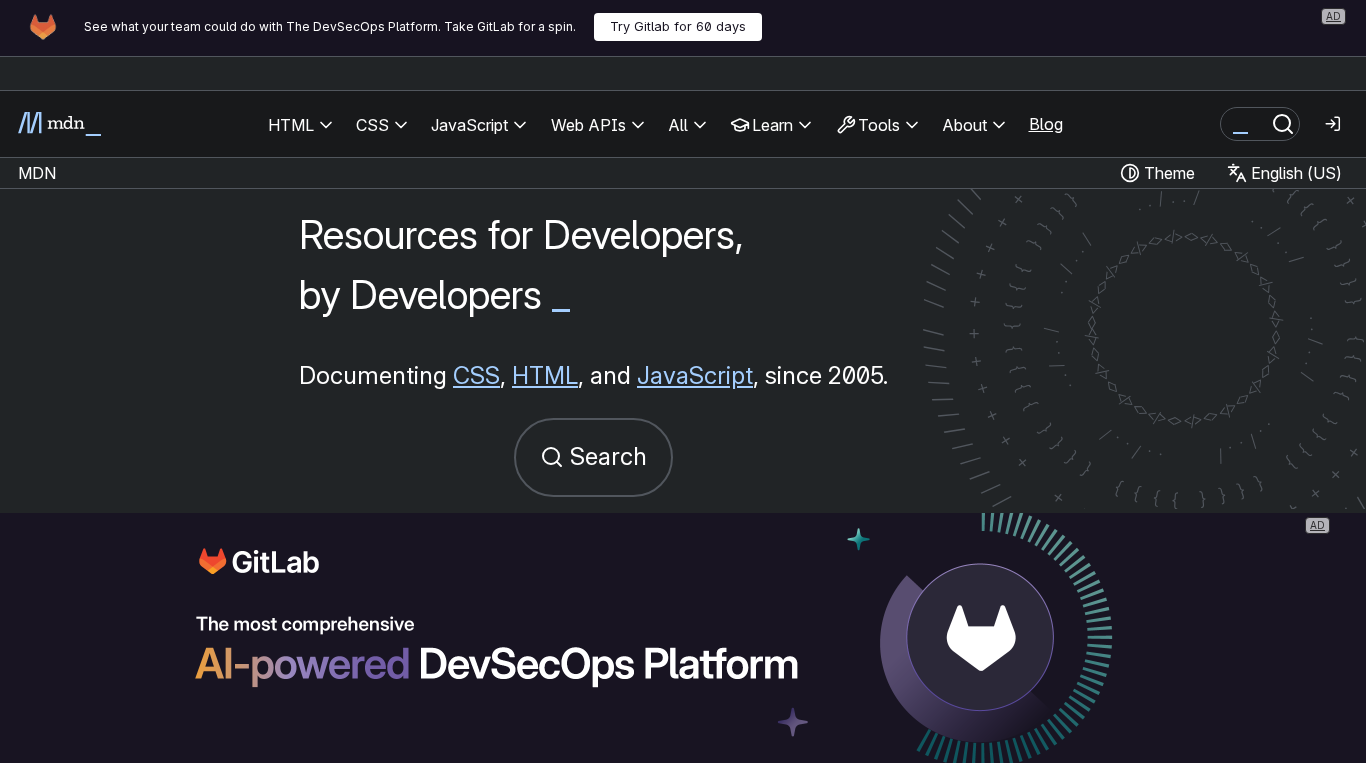
Task: Expand the HTML navigation menu
Action: 300,125
